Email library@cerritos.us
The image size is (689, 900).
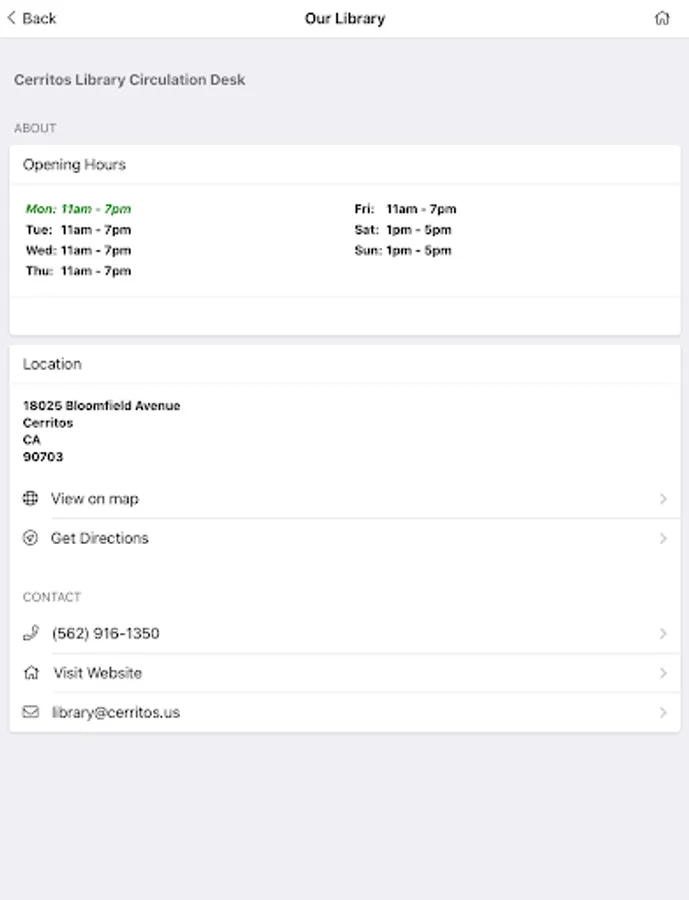(x=116, y=713)
